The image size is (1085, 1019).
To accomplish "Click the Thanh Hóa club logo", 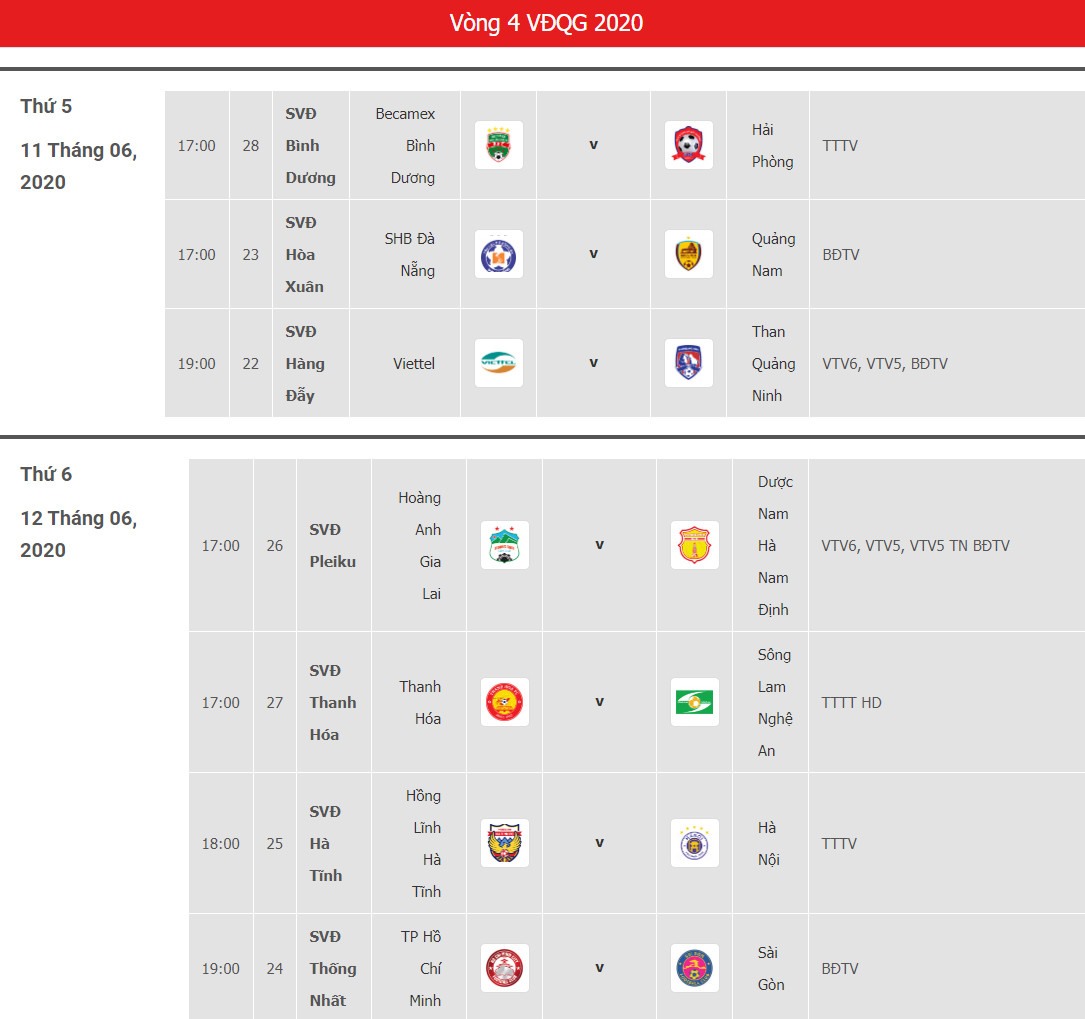I will pos(504,702).
